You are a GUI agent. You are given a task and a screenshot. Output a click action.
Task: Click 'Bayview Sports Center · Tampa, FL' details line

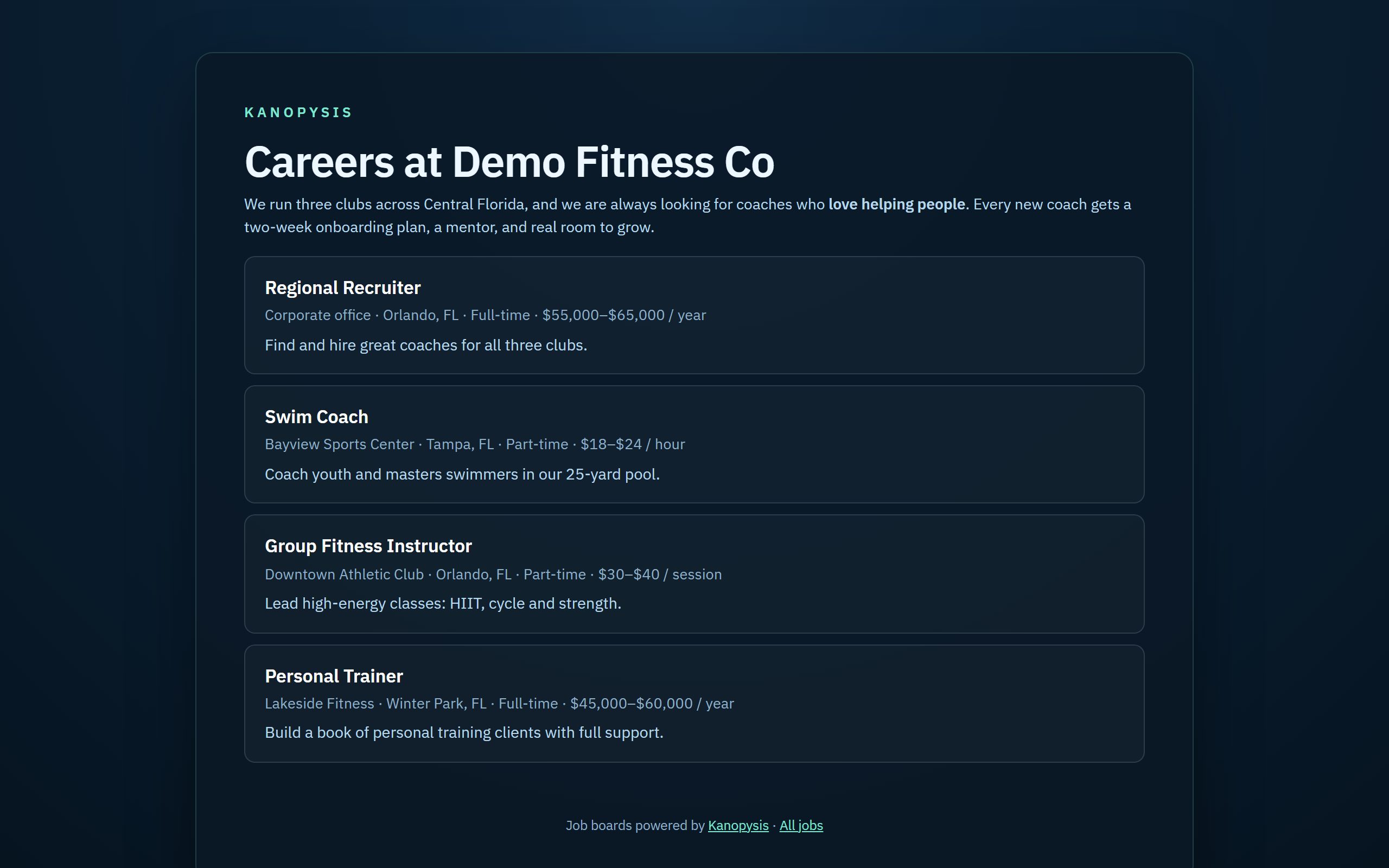475,444
